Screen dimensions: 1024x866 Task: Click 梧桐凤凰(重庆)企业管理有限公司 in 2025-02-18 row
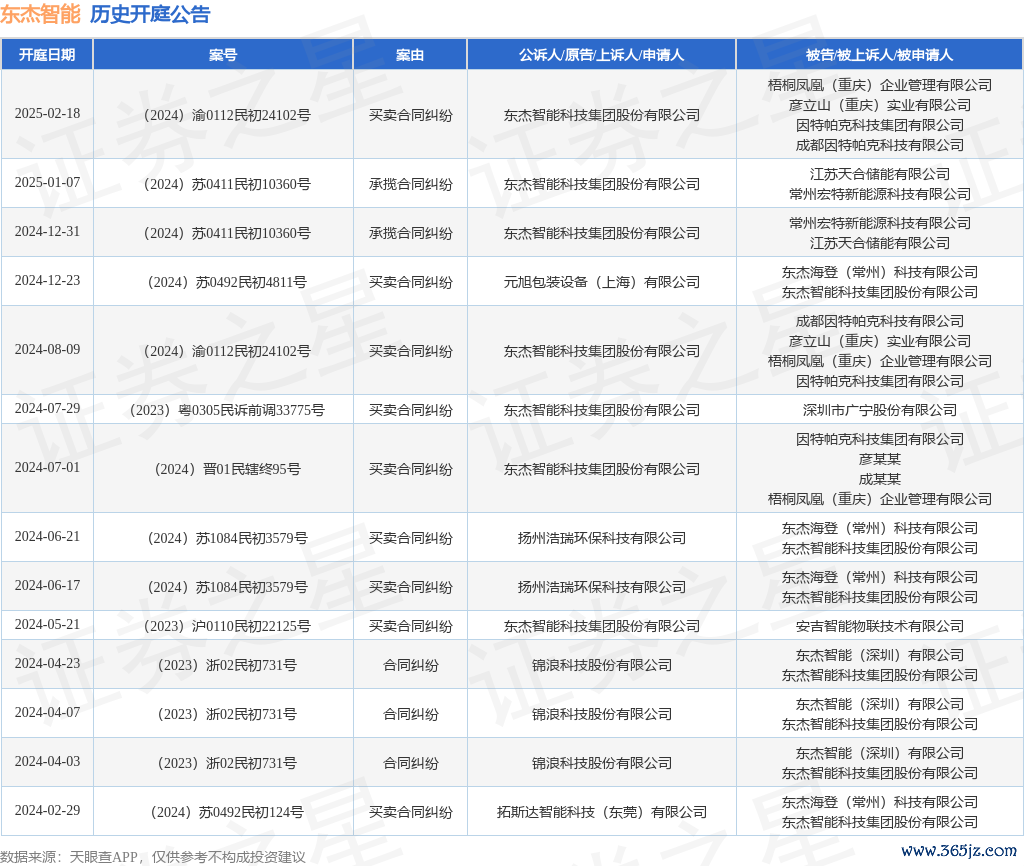click(880, 85)
